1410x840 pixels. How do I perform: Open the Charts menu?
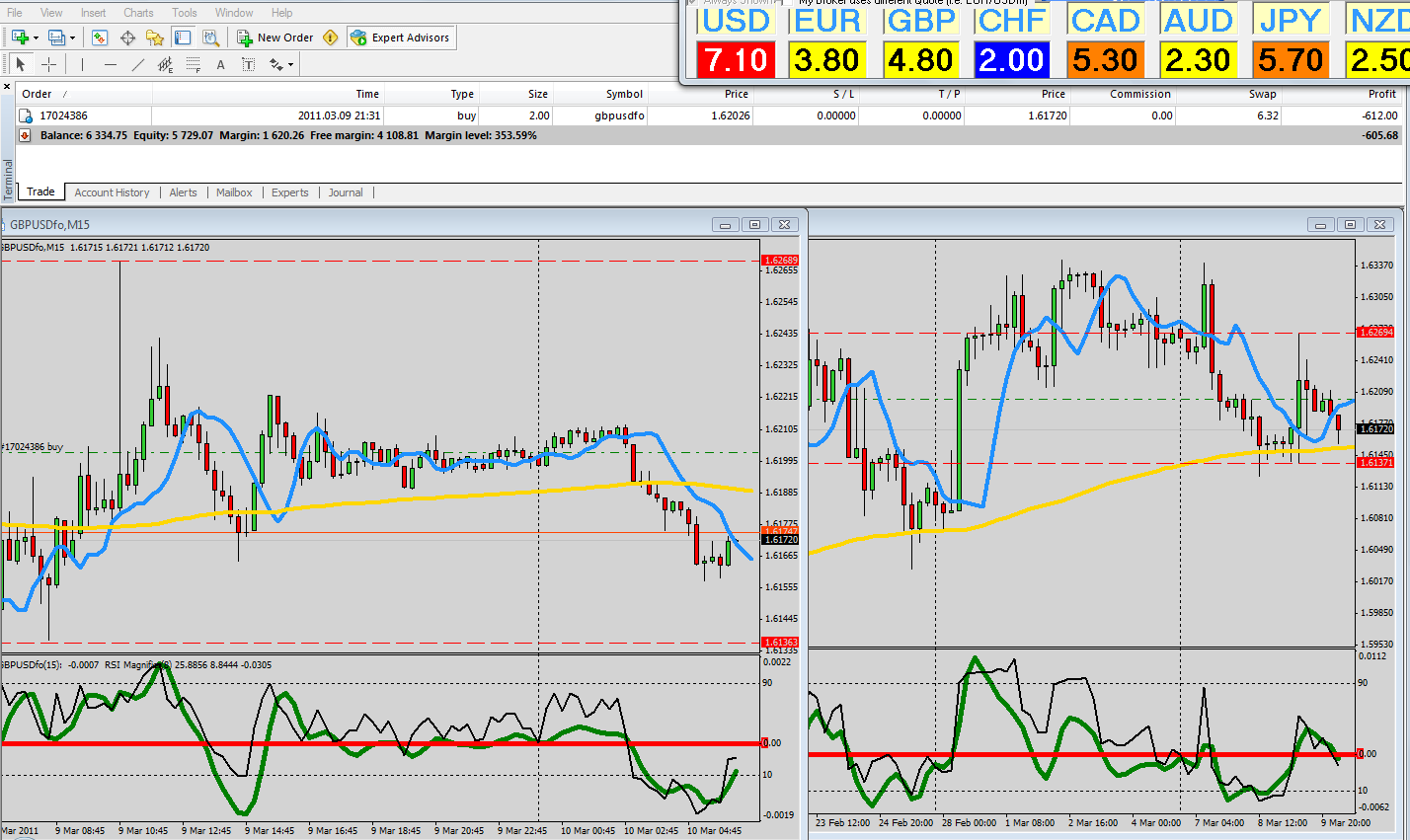point(138,13)
